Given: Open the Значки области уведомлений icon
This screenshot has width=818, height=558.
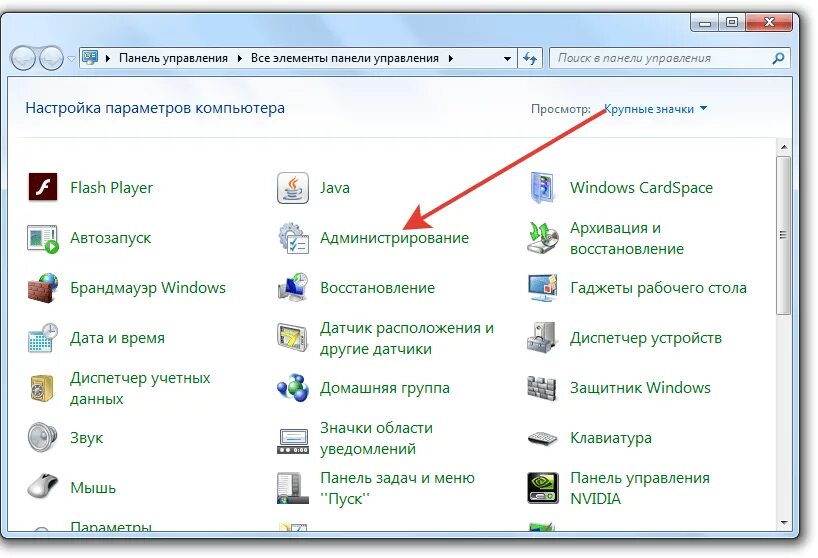Looking at the screenshot, I should click(293, 441).
